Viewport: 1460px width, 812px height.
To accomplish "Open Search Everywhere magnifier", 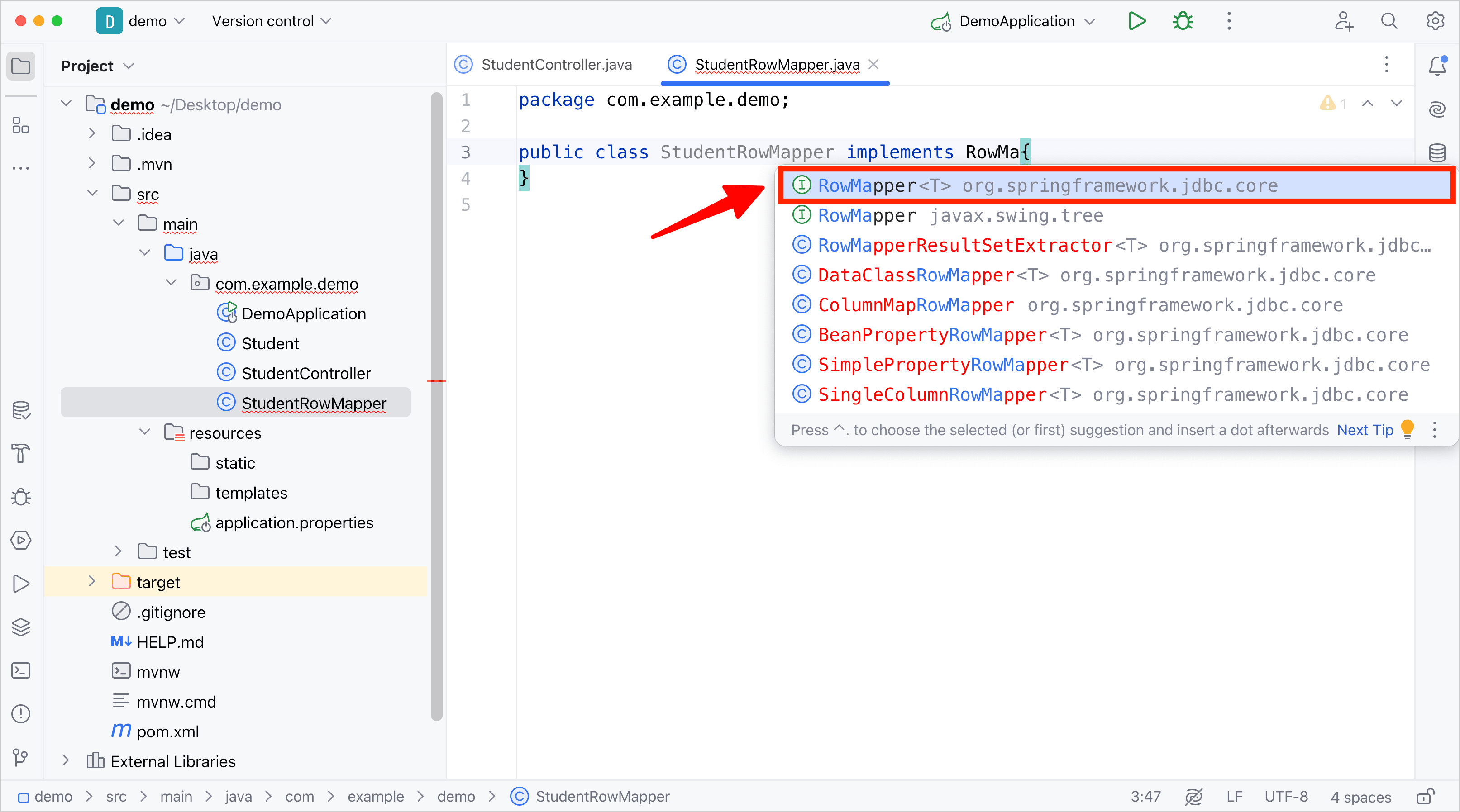I will point(1389,22).
